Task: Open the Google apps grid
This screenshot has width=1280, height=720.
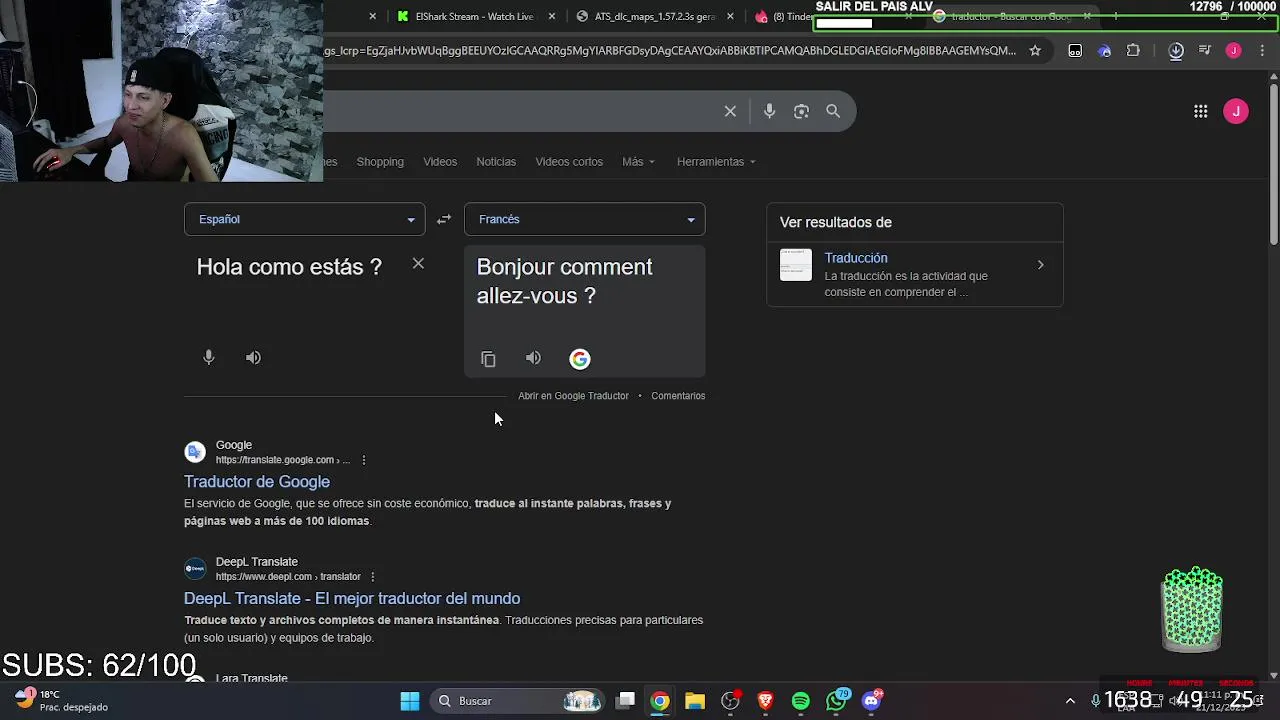Action: (x=1201, y=111)
